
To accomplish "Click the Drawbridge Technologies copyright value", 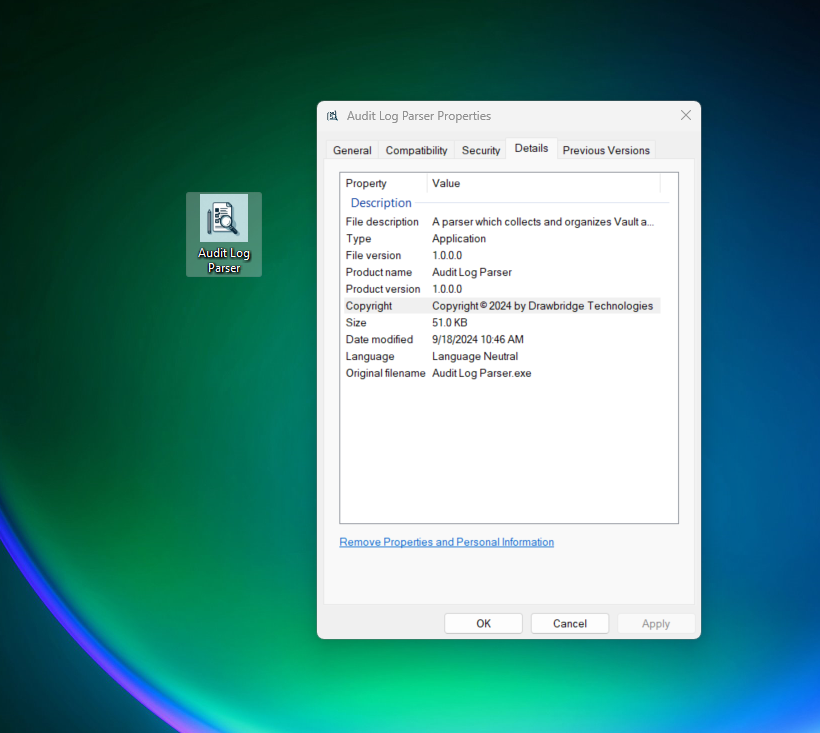I will point(542,306).
